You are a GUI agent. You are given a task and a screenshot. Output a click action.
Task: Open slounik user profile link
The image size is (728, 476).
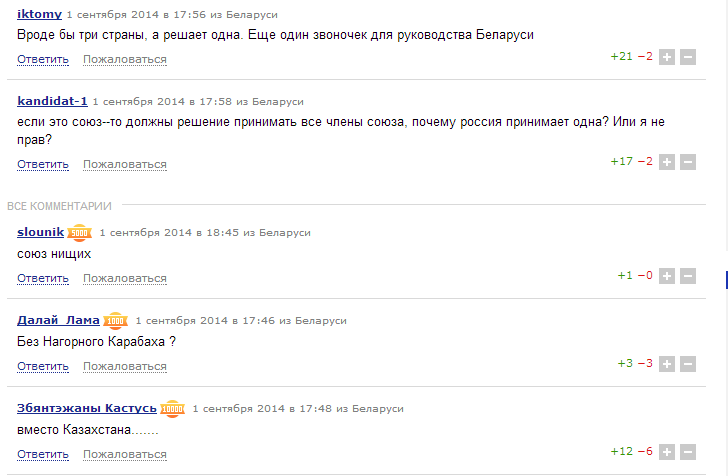pyautogui.click(x=40, y=232)
